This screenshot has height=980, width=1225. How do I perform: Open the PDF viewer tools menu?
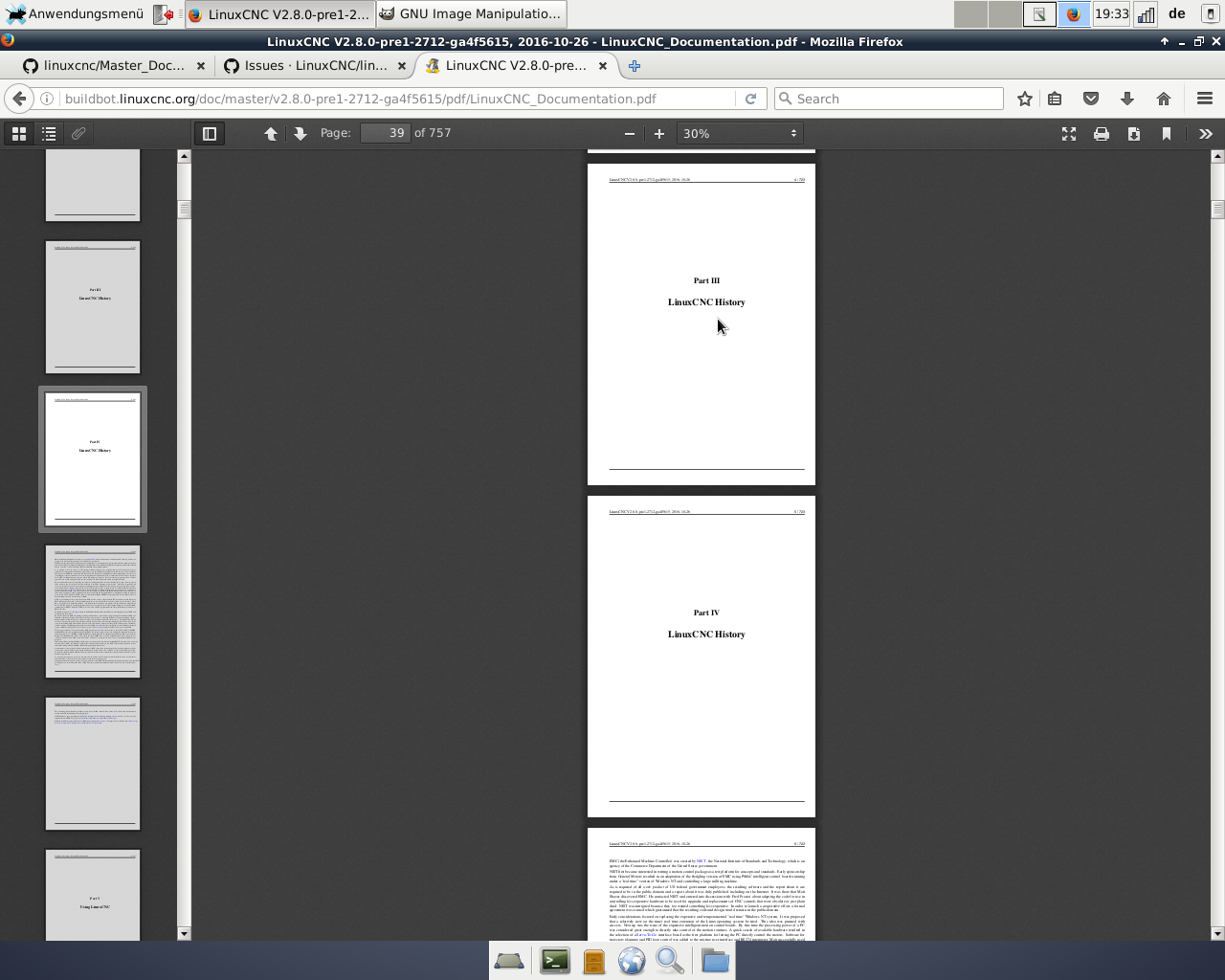[1205, 134]
